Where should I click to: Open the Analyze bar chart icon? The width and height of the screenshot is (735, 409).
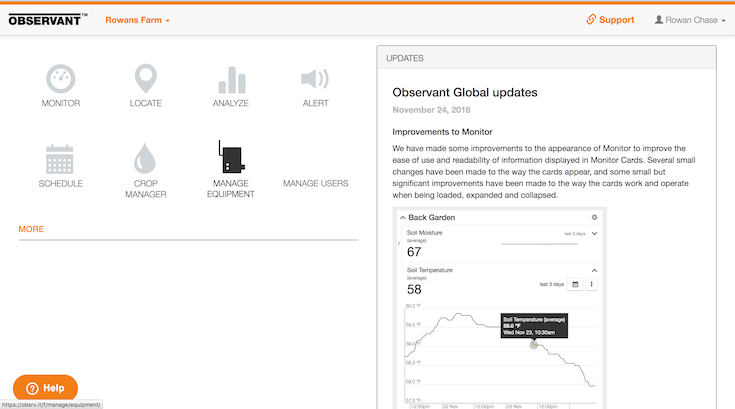(231, 80)
